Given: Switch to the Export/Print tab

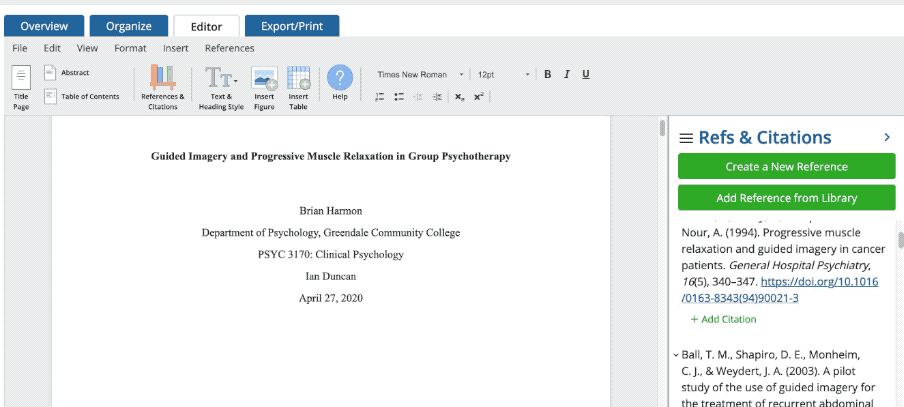Looking at the screenshot, I should click(x=292, y=26).
